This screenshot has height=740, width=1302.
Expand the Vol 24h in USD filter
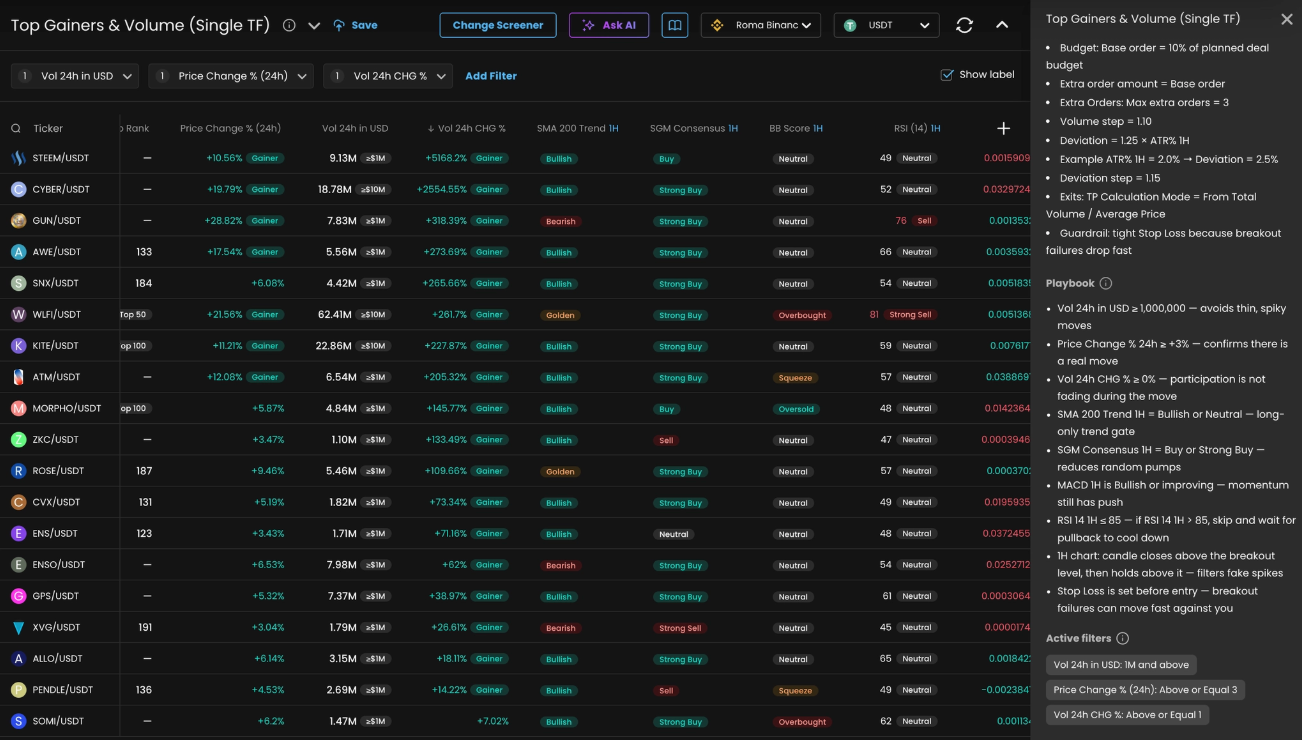pos(76,76)
